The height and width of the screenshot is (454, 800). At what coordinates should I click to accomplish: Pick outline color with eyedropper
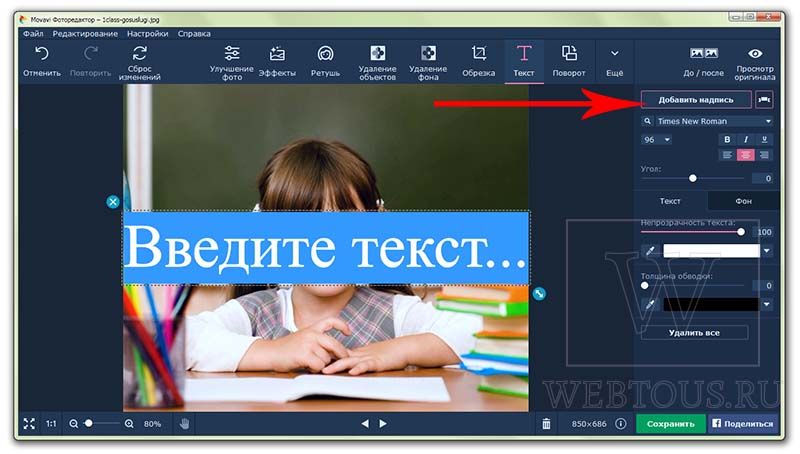coord(649,305)
